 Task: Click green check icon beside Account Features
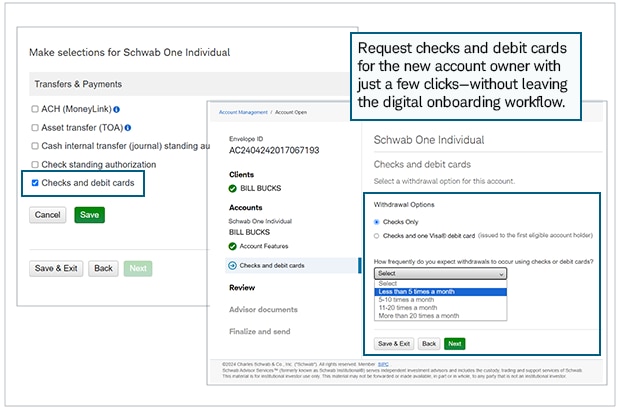(232, 246)
